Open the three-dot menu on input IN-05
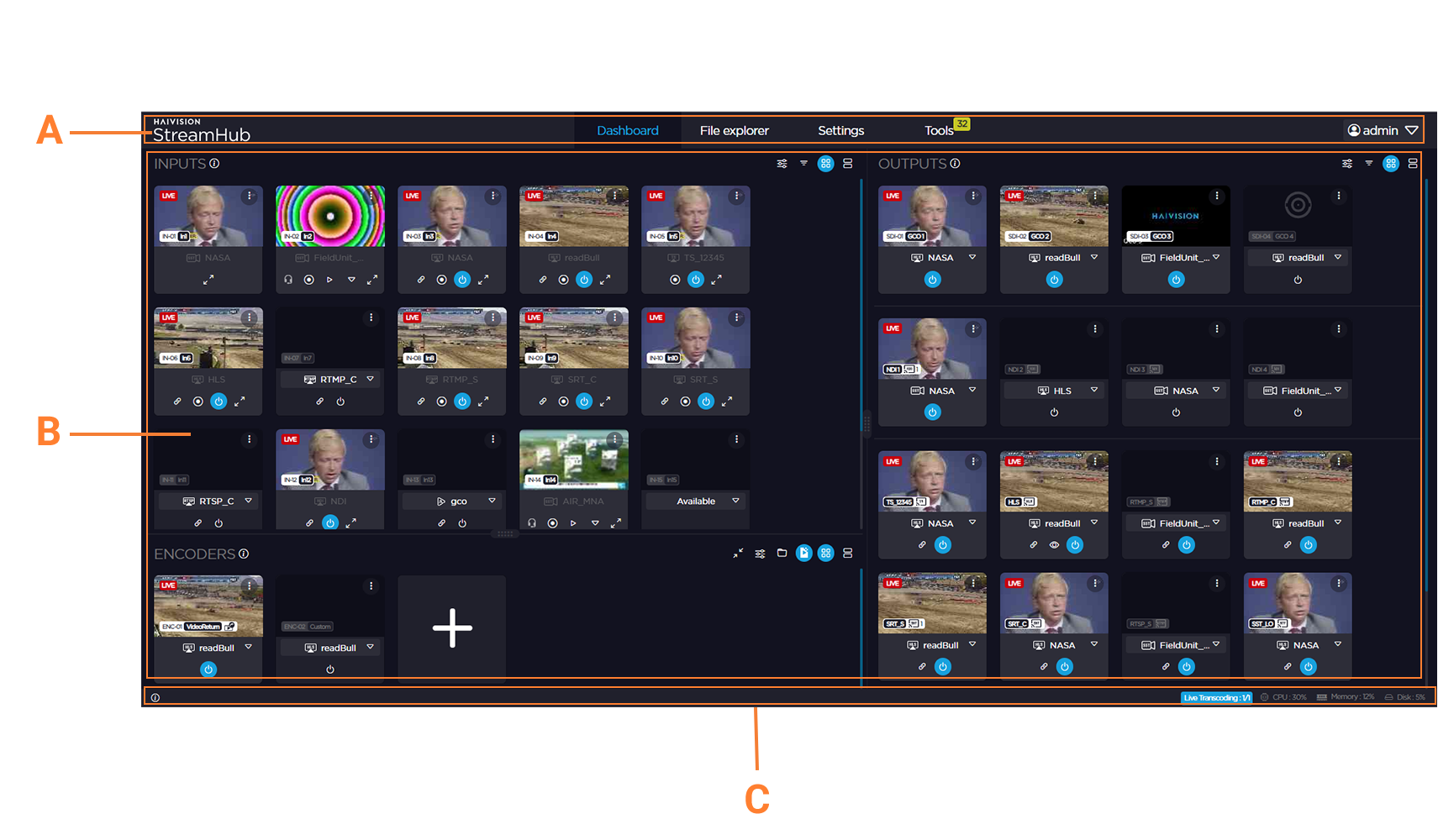The image size is (1438, 840). click(736, 196)
